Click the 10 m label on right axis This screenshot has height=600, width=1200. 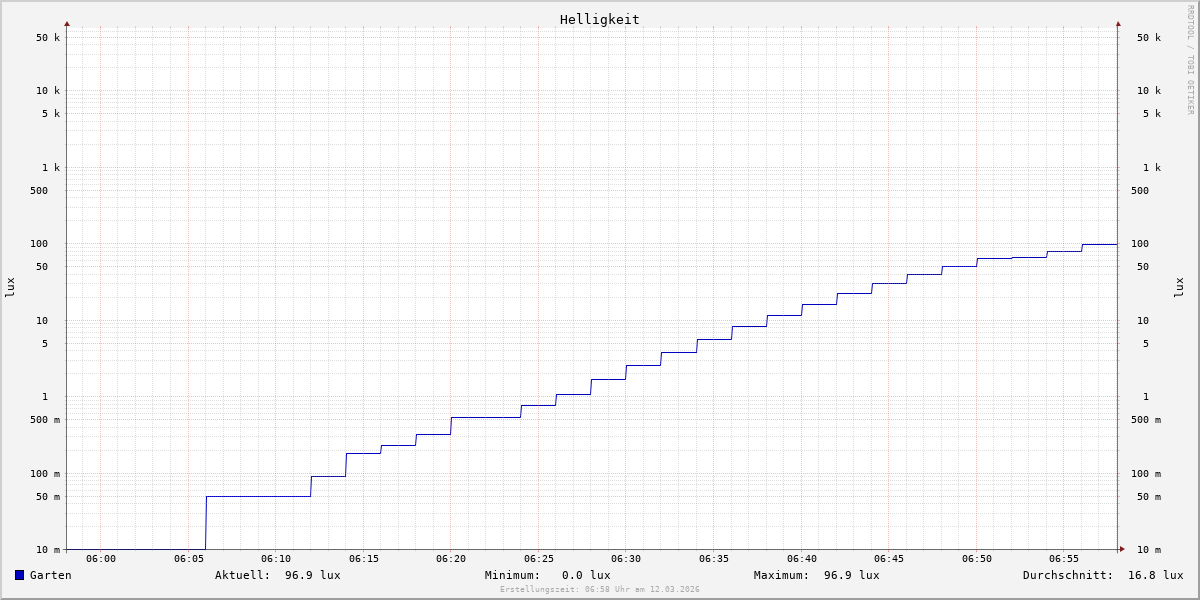(1148, 550)
